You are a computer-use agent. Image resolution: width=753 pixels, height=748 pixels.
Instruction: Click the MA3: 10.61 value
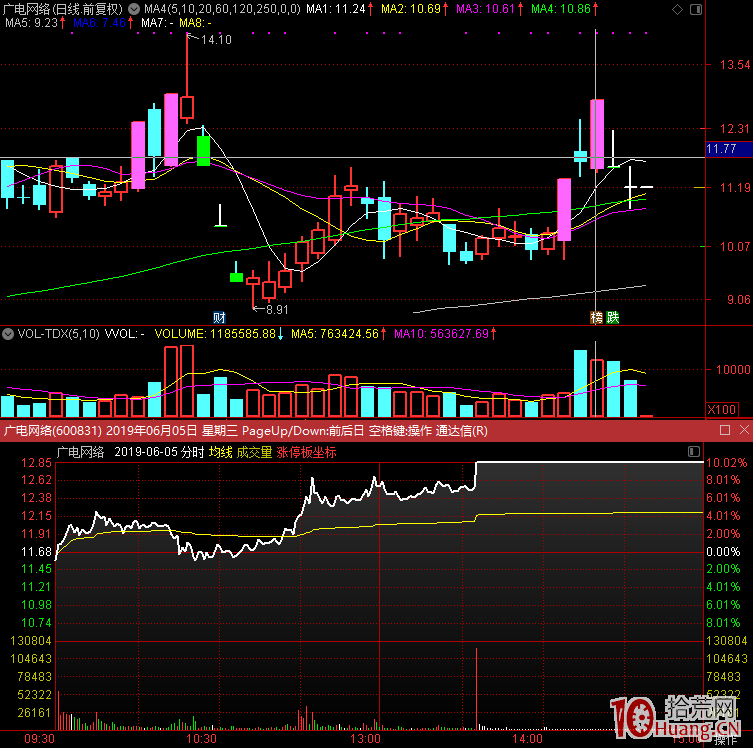[486, 9]
